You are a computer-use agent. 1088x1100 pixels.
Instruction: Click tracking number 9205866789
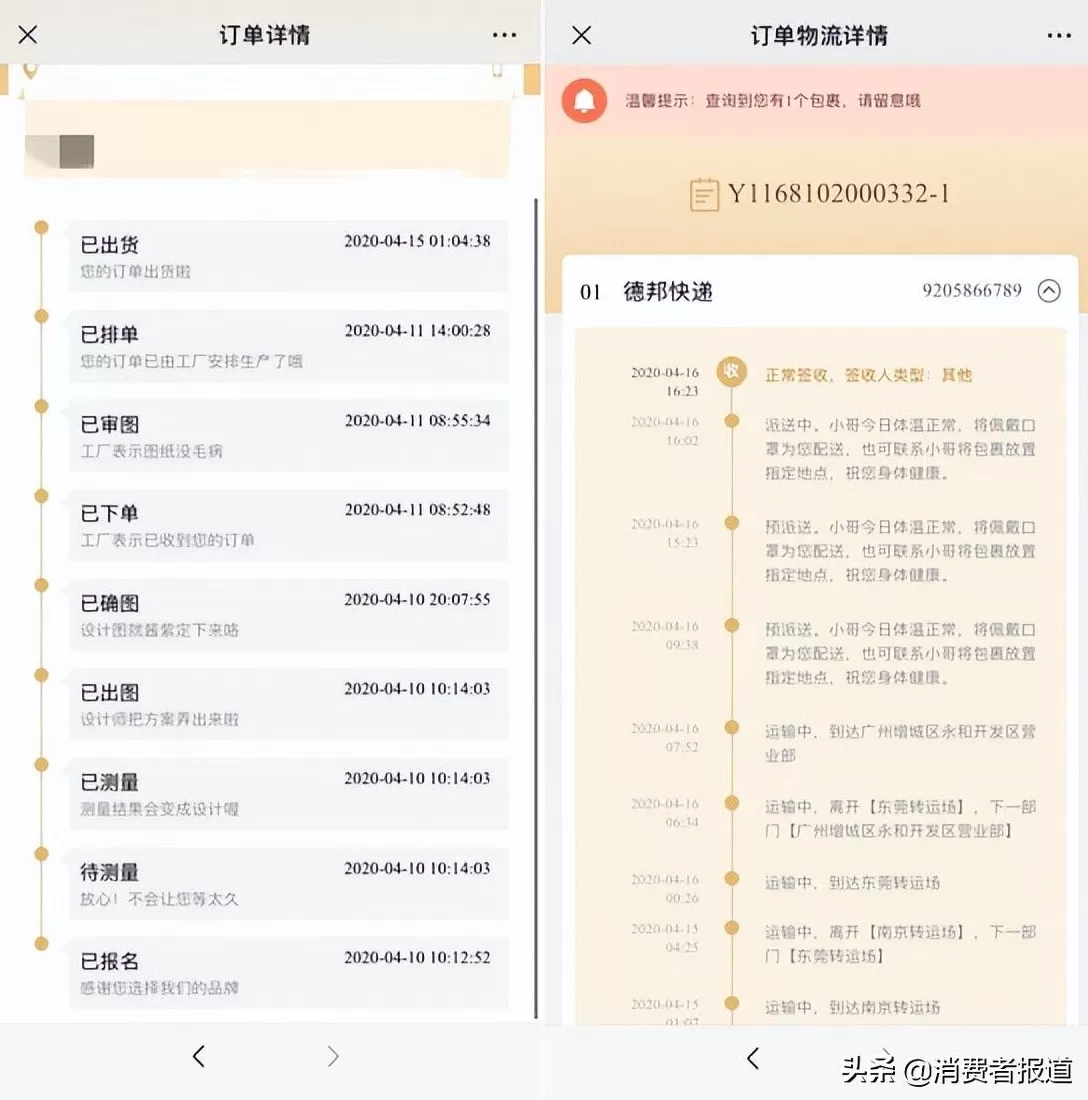(971, 291)
